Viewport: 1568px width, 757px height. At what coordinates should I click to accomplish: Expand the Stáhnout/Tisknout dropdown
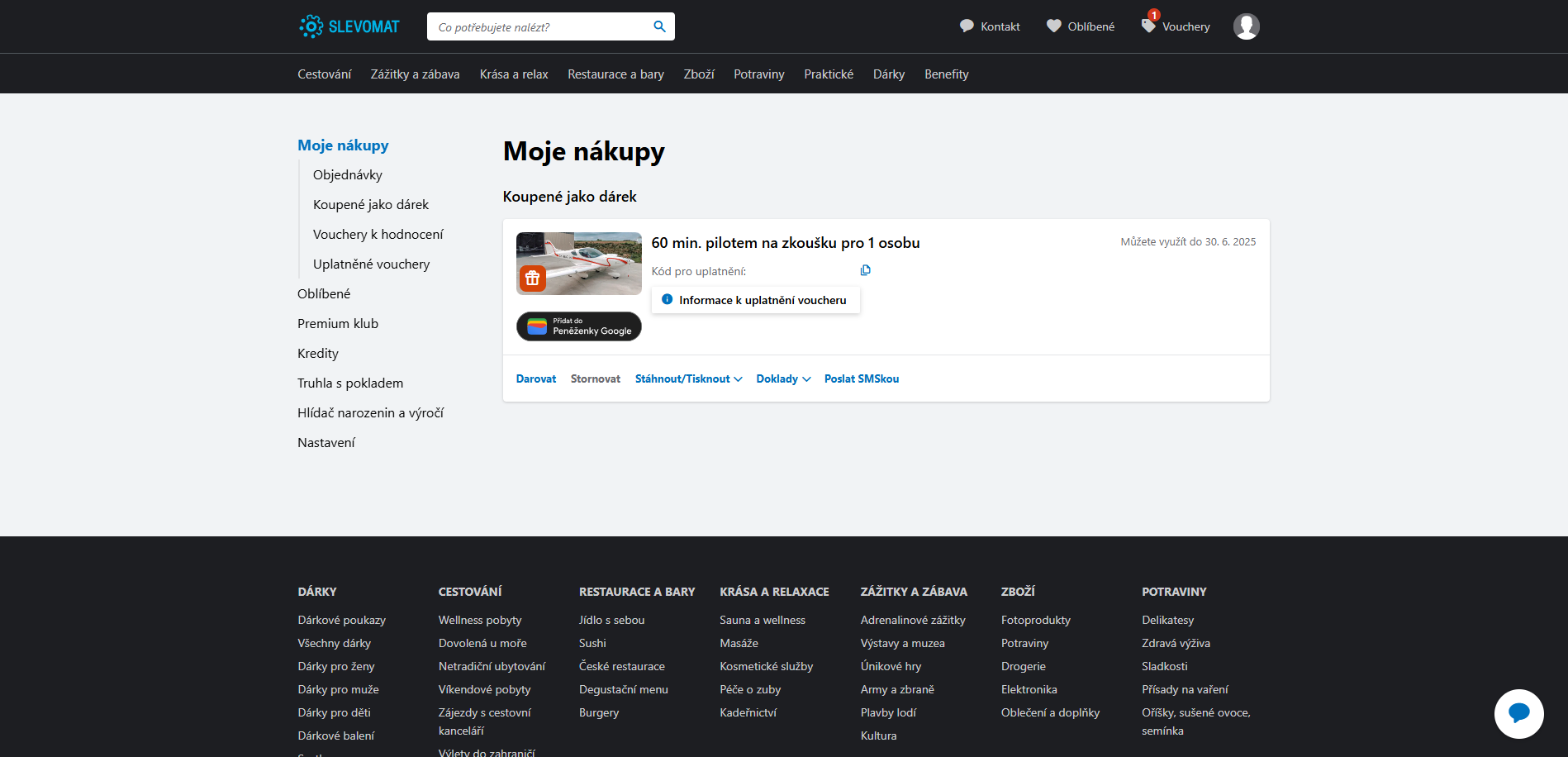(689, 378)
